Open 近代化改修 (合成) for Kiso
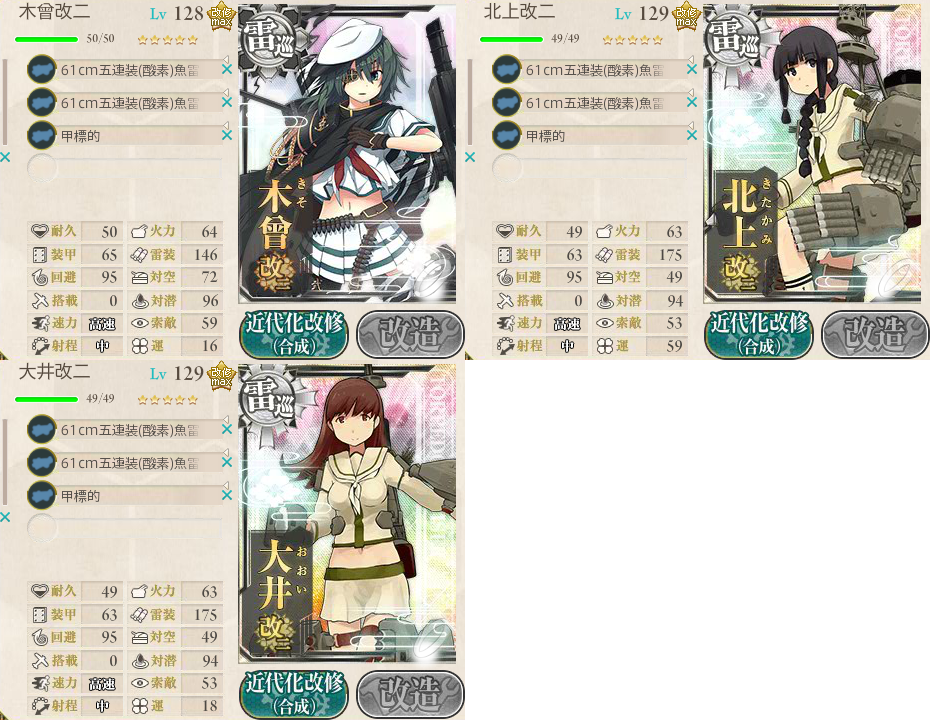 [x=294, y=334]
